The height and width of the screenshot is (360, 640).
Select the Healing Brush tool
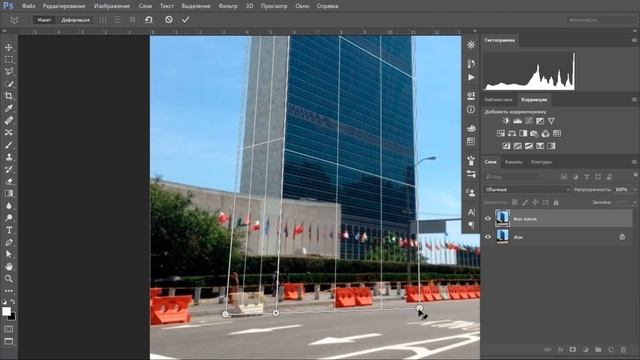tap(9, 121)
